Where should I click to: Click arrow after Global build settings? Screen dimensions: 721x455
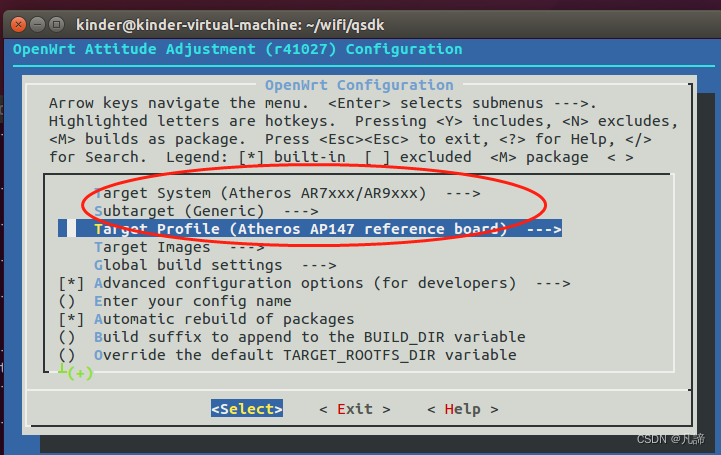click(x=319, y=265)
